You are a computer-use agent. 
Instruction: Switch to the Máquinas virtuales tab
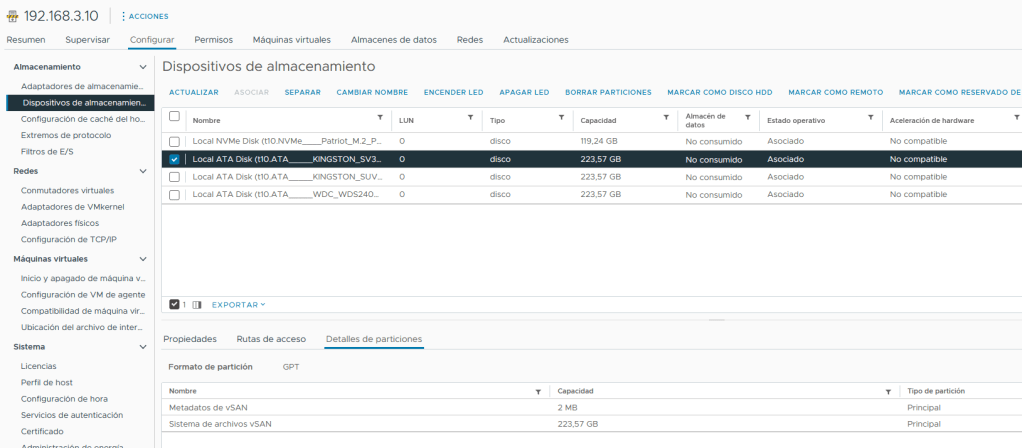pos(291,40)
